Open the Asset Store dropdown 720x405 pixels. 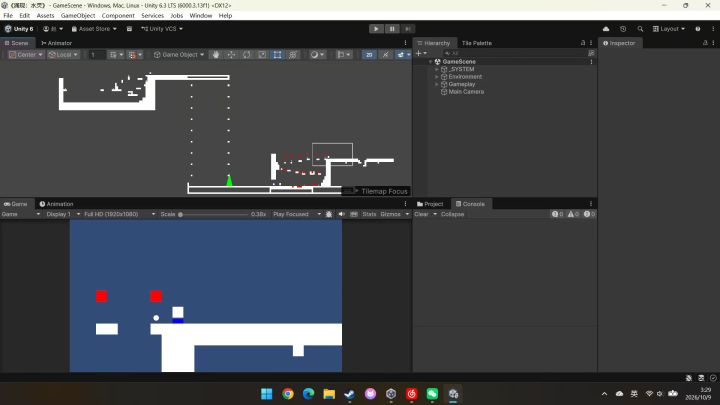94,29
